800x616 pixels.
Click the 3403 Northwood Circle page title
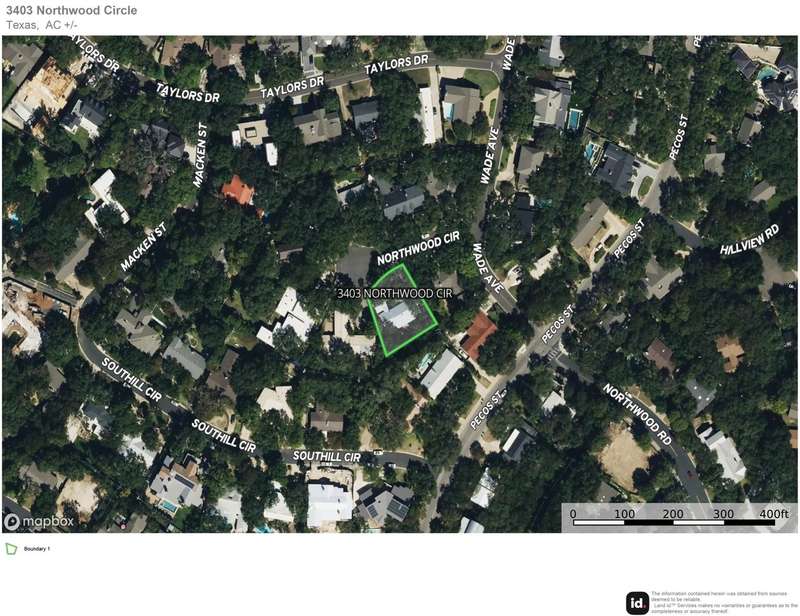pos(71,11)
